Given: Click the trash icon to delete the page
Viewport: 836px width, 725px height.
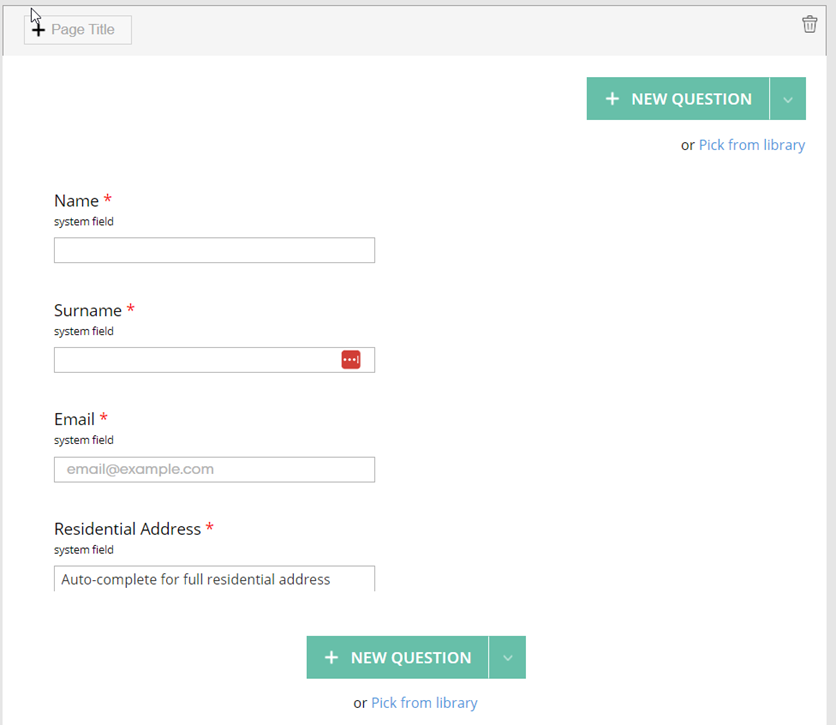Looking at the screenshot, I should [x=810, y=24].
